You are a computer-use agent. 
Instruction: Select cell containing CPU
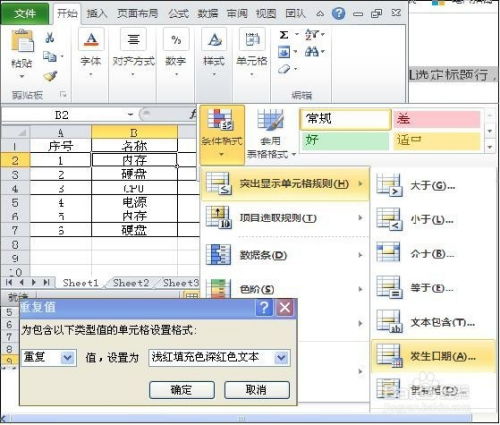click(134, 188)
